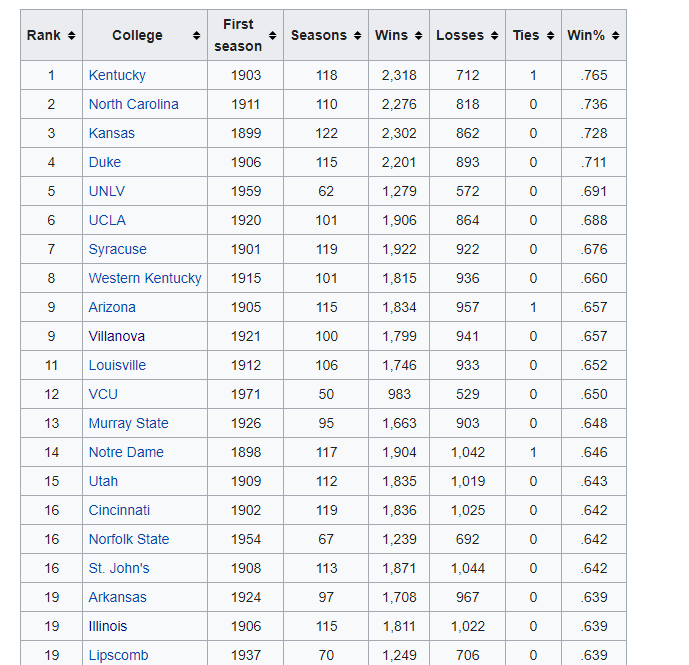Select Murray State's first season 1926

pyautogui.click(x=246, y=423)
